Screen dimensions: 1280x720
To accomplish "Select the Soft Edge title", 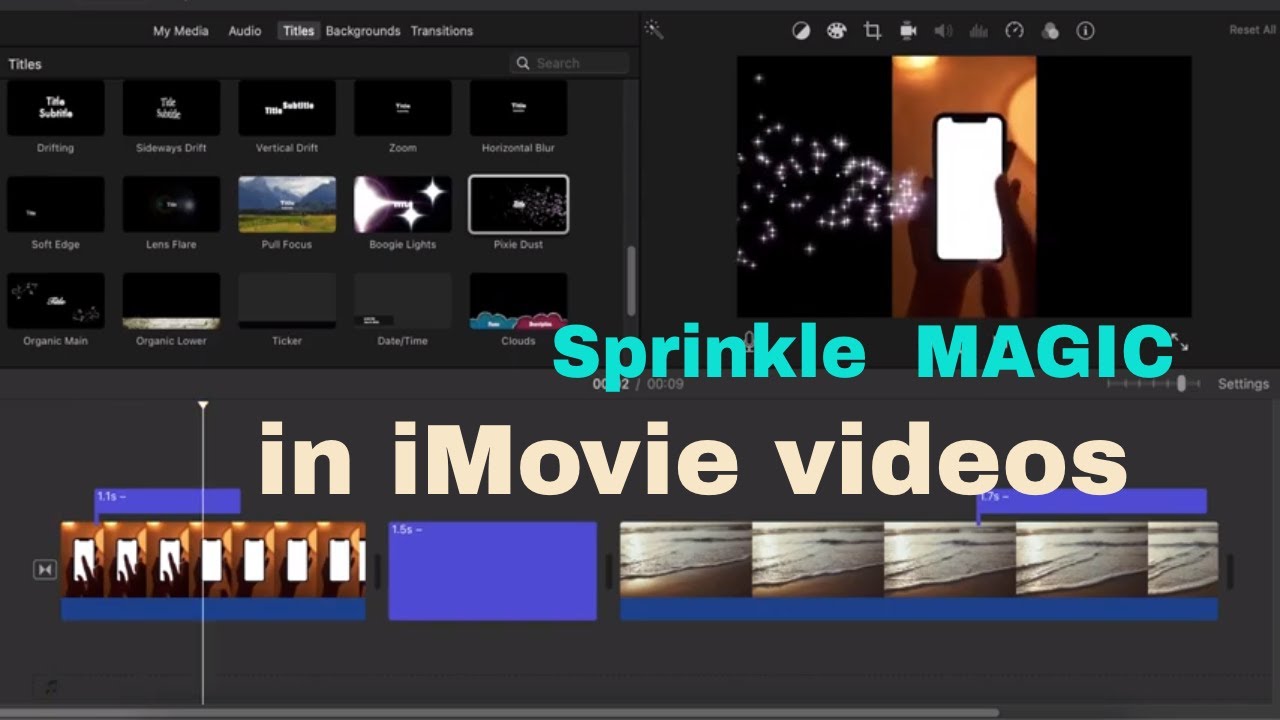I will pos(56,205).
